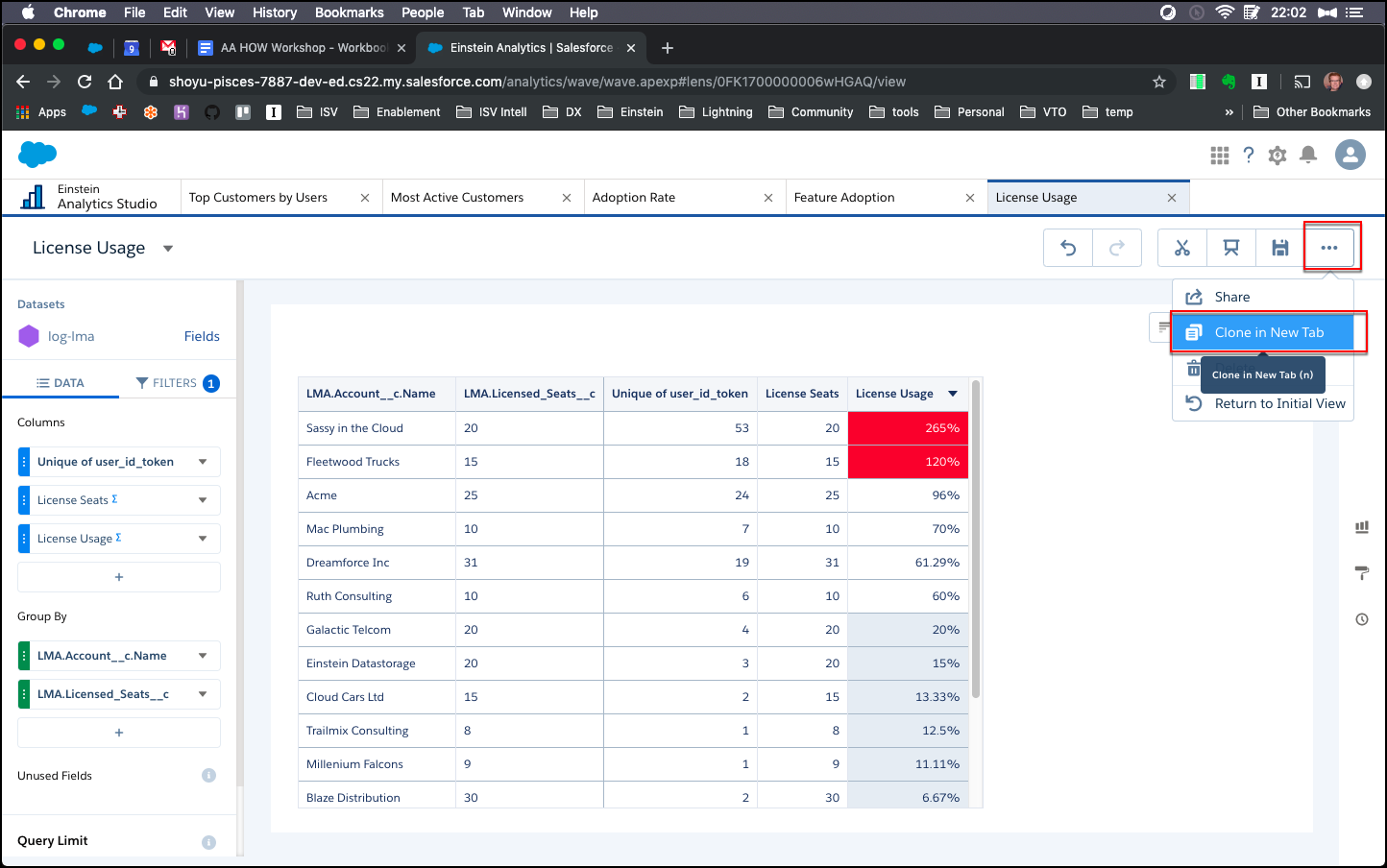
Task: Open the history clock icon in right sidebar
Action: click(x=1362, y=619)
